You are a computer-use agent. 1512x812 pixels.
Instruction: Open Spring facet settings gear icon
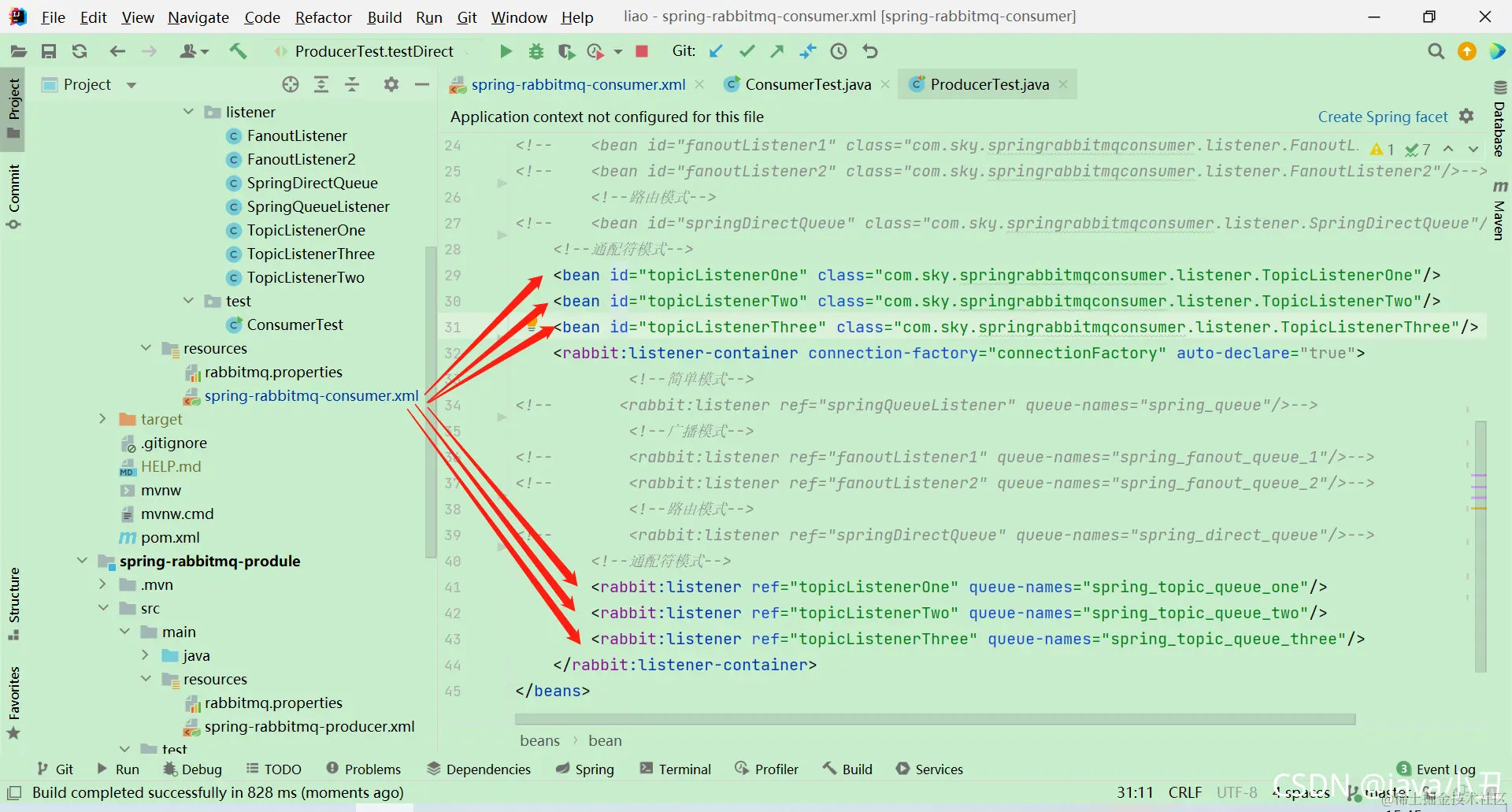tap(1466, 117)
